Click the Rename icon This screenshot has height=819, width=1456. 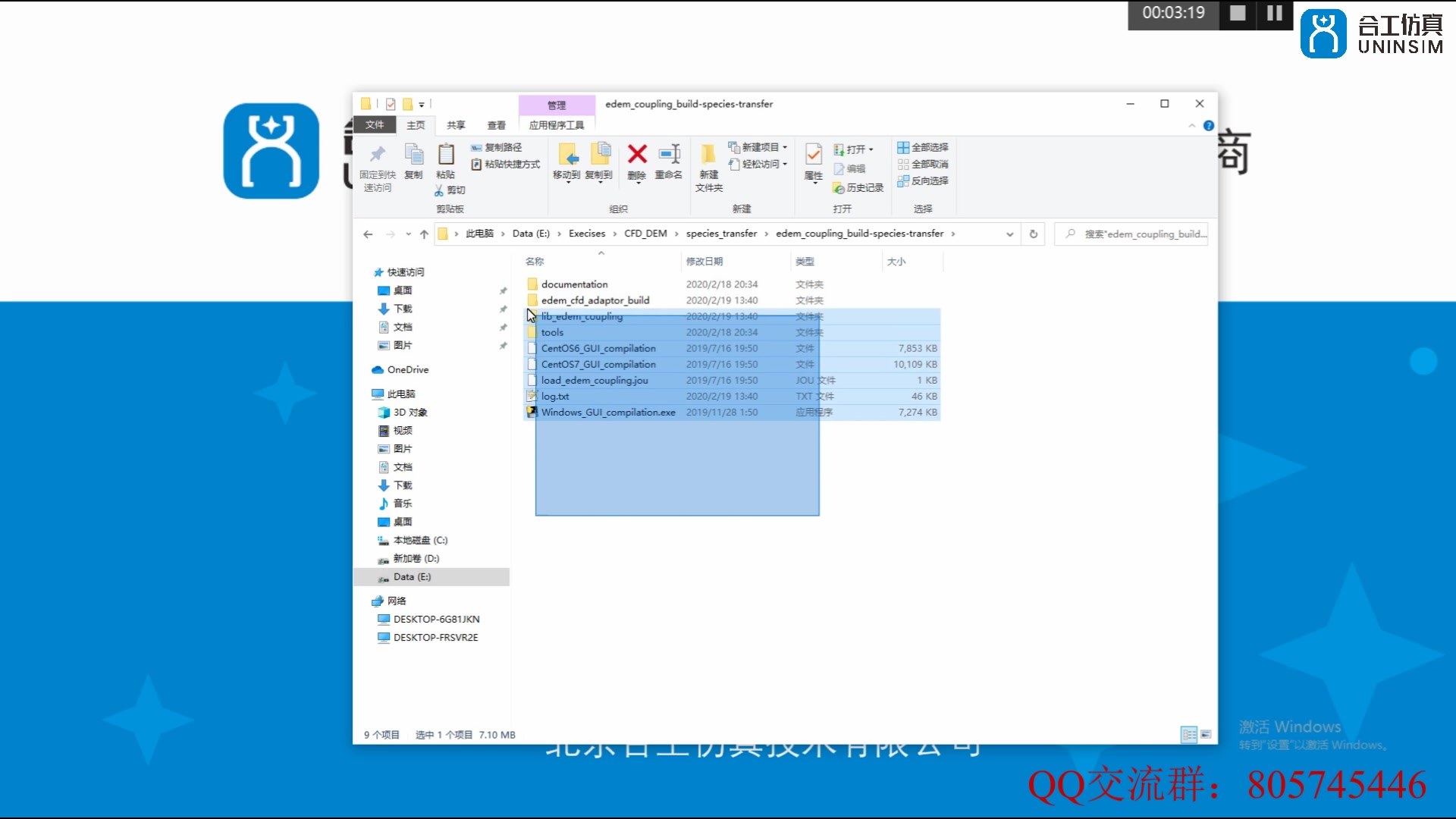tap(669, 154)
